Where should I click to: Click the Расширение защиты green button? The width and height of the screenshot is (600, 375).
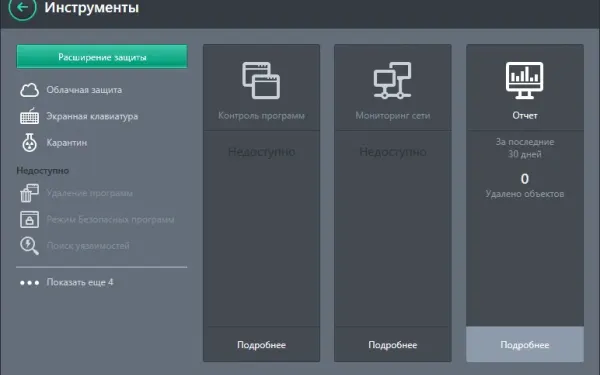[102, 57]
